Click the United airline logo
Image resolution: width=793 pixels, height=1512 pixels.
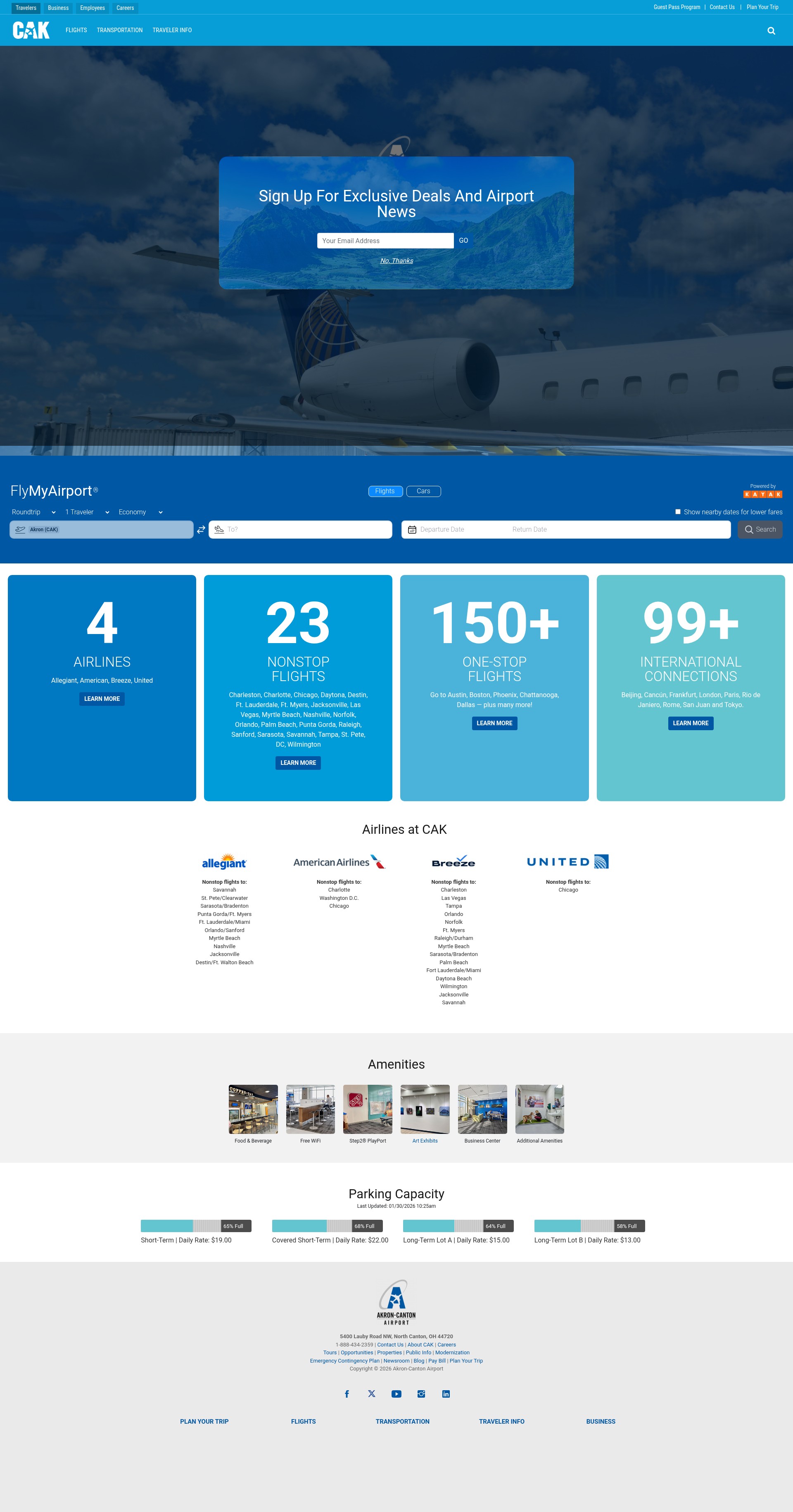click(568, 861)
